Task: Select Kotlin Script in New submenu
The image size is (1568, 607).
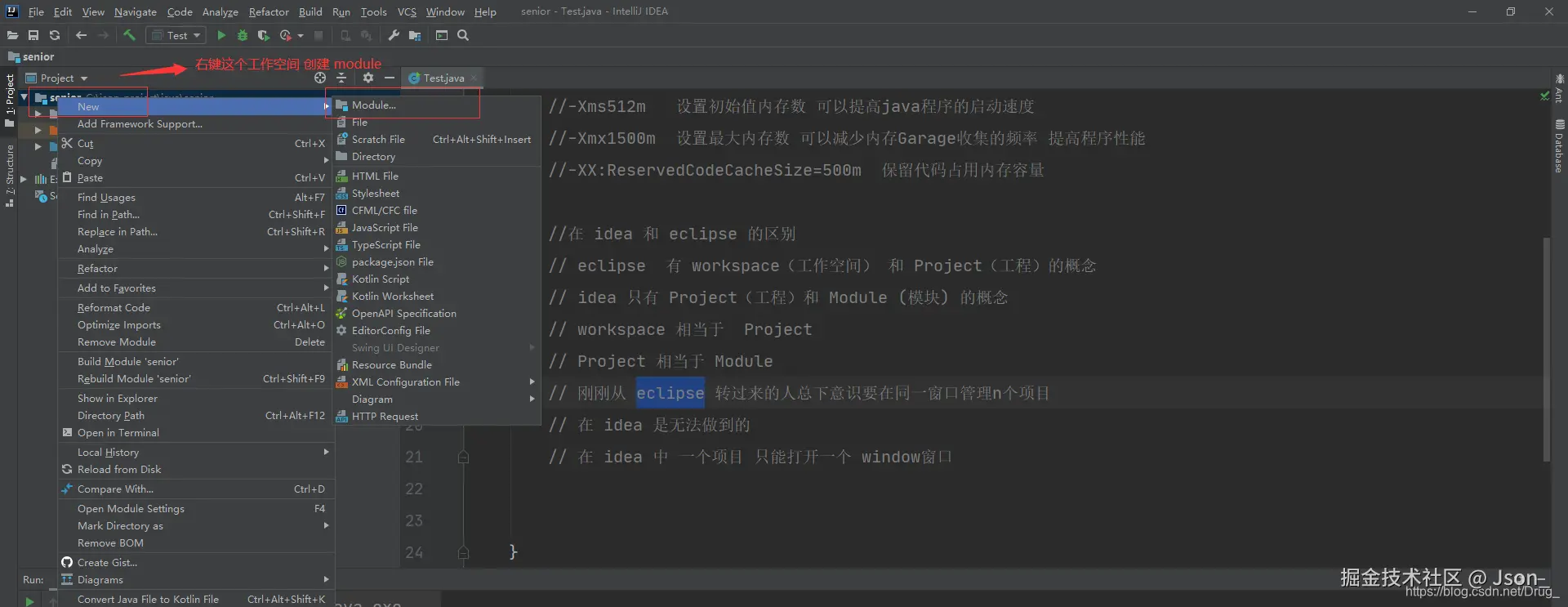Action: click(x=436, y=279)
